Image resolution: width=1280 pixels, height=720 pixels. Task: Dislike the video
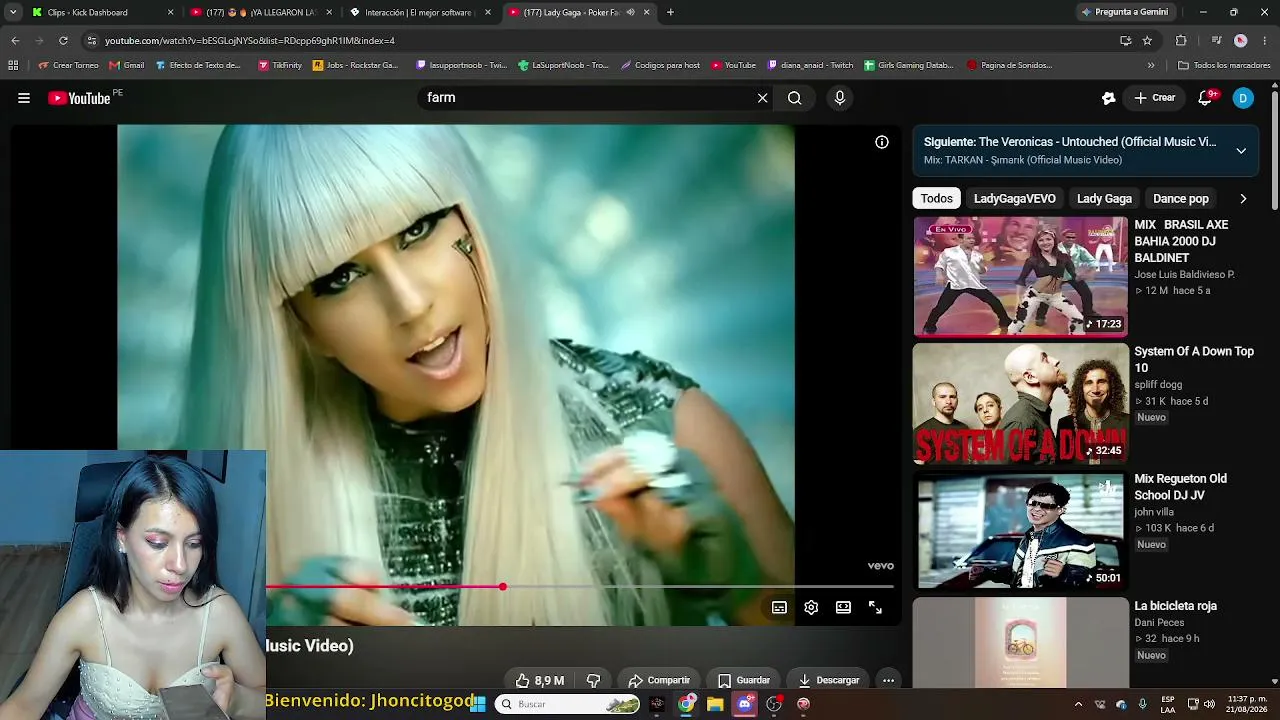[x=593, y=680]
